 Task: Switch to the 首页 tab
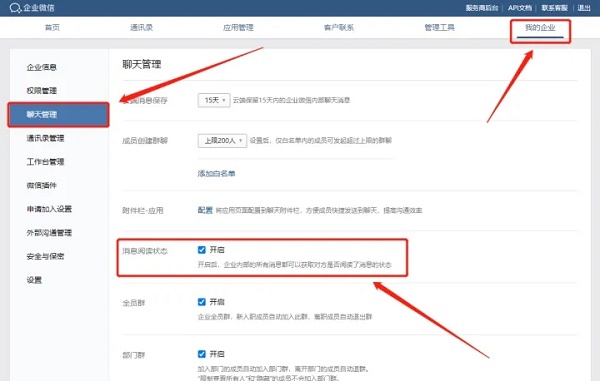(52, 28)
